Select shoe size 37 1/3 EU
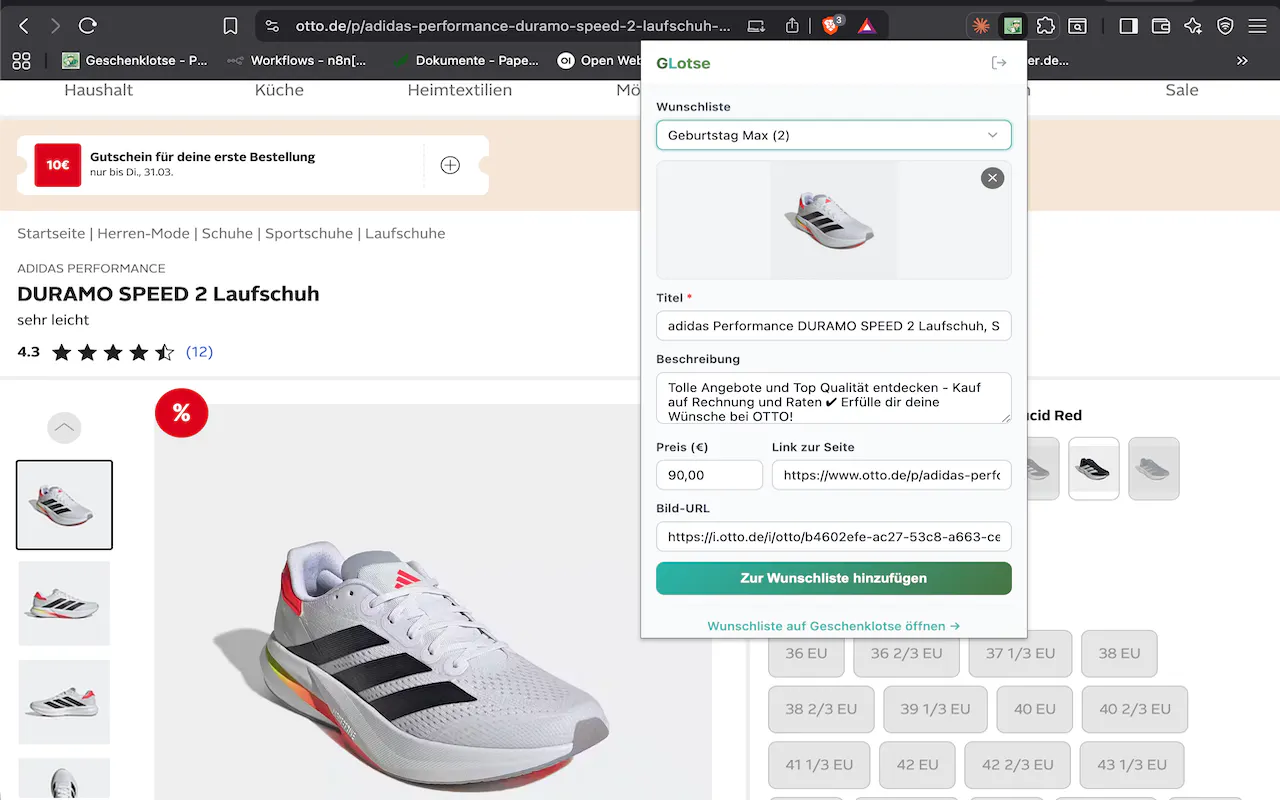Viewport: 1280px width, 800px height. coord(1020,653)
